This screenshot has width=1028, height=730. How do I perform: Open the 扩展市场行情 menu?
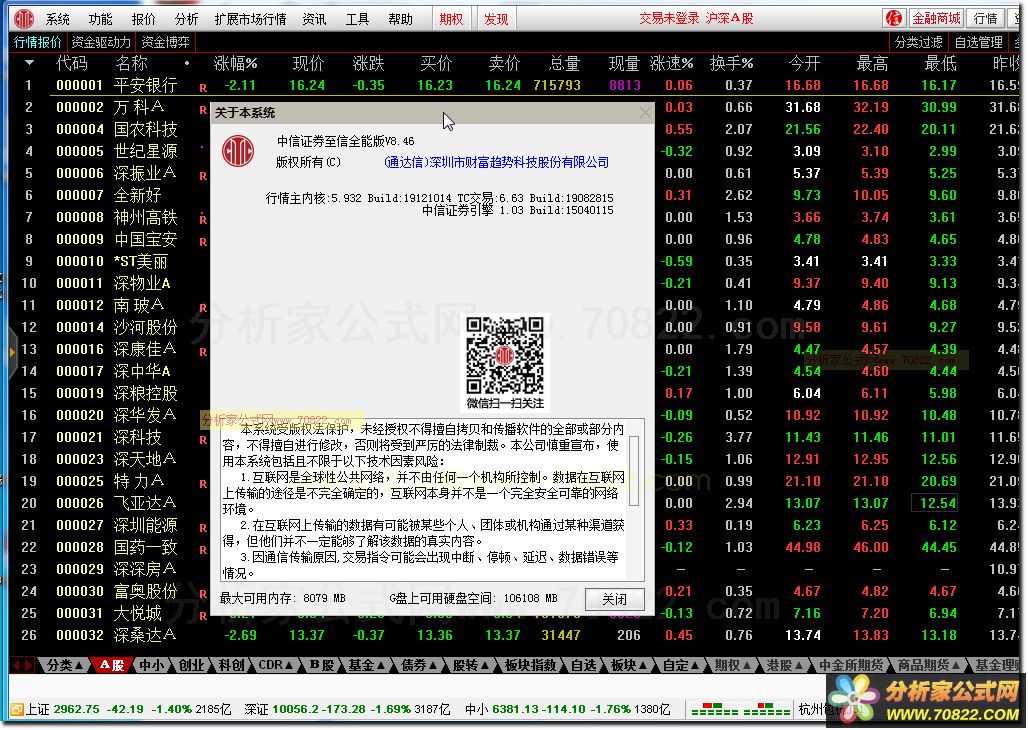pos(250,19)
